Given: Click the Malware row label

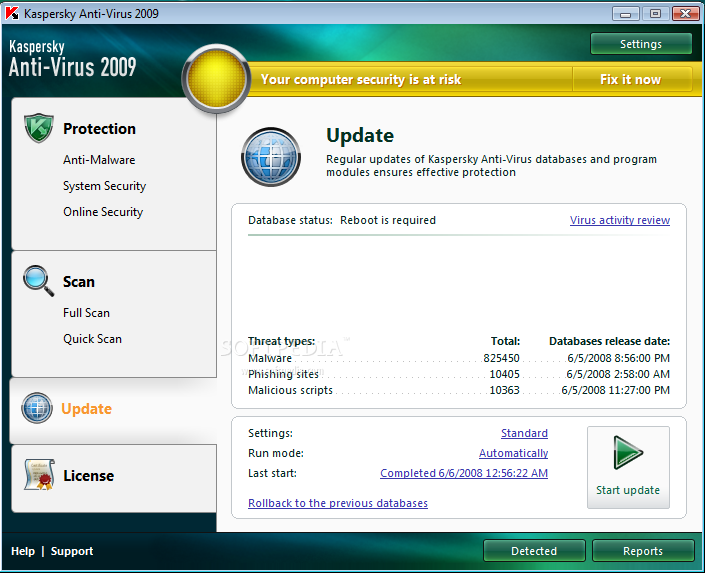Looking at the screenshot, I should tap(270, 358).
